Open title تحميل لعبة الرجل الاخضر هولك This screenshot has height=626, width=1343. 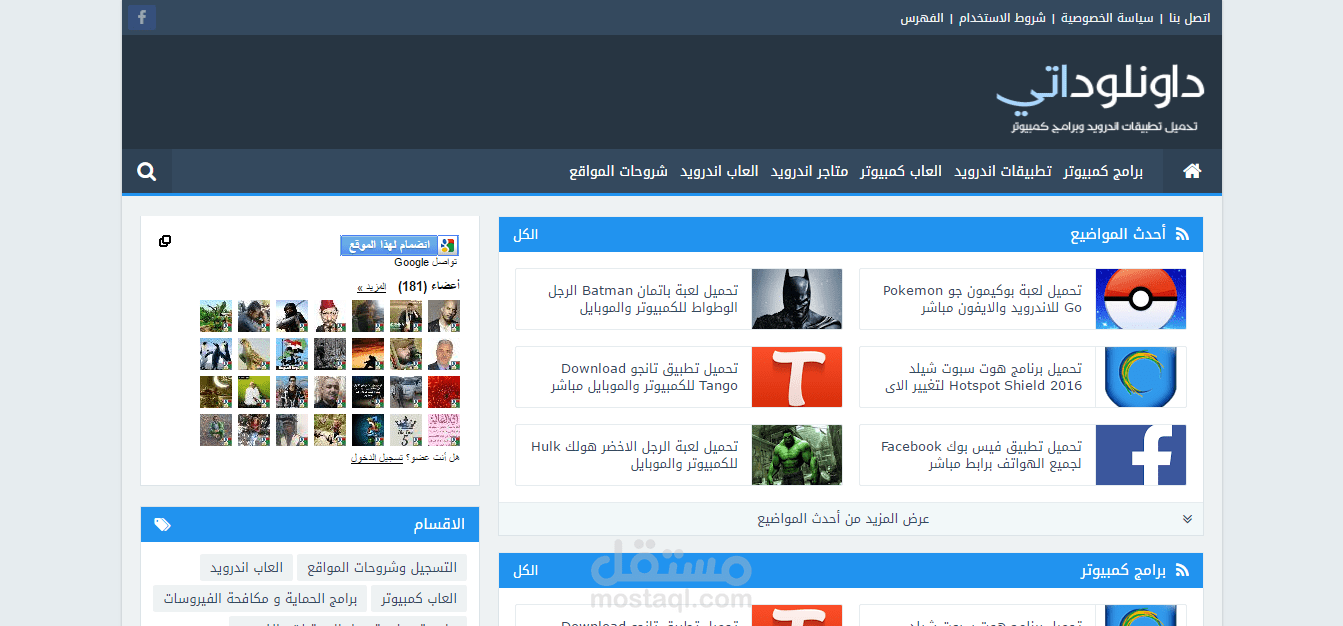[x=635, y=455]
